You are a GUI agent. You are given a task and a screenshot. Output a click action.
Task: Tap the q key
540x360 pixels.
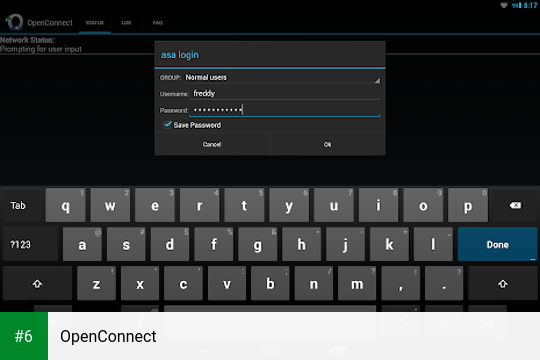coord(65,205)
